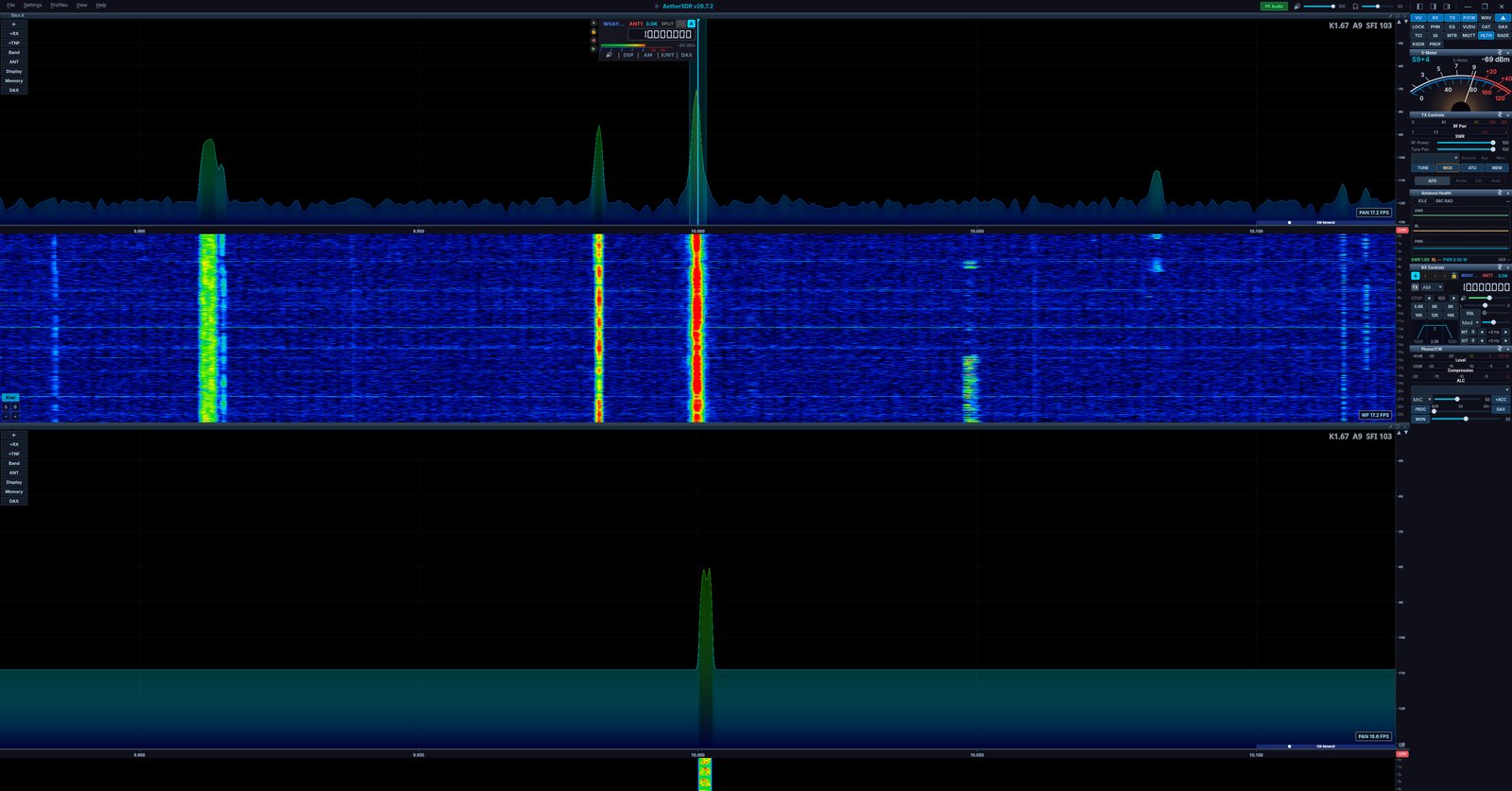The height and width of the screenshot is (791, 1512).
Task: Detach the S-Meter panel using its header icon
Action: click(1500, 53)
